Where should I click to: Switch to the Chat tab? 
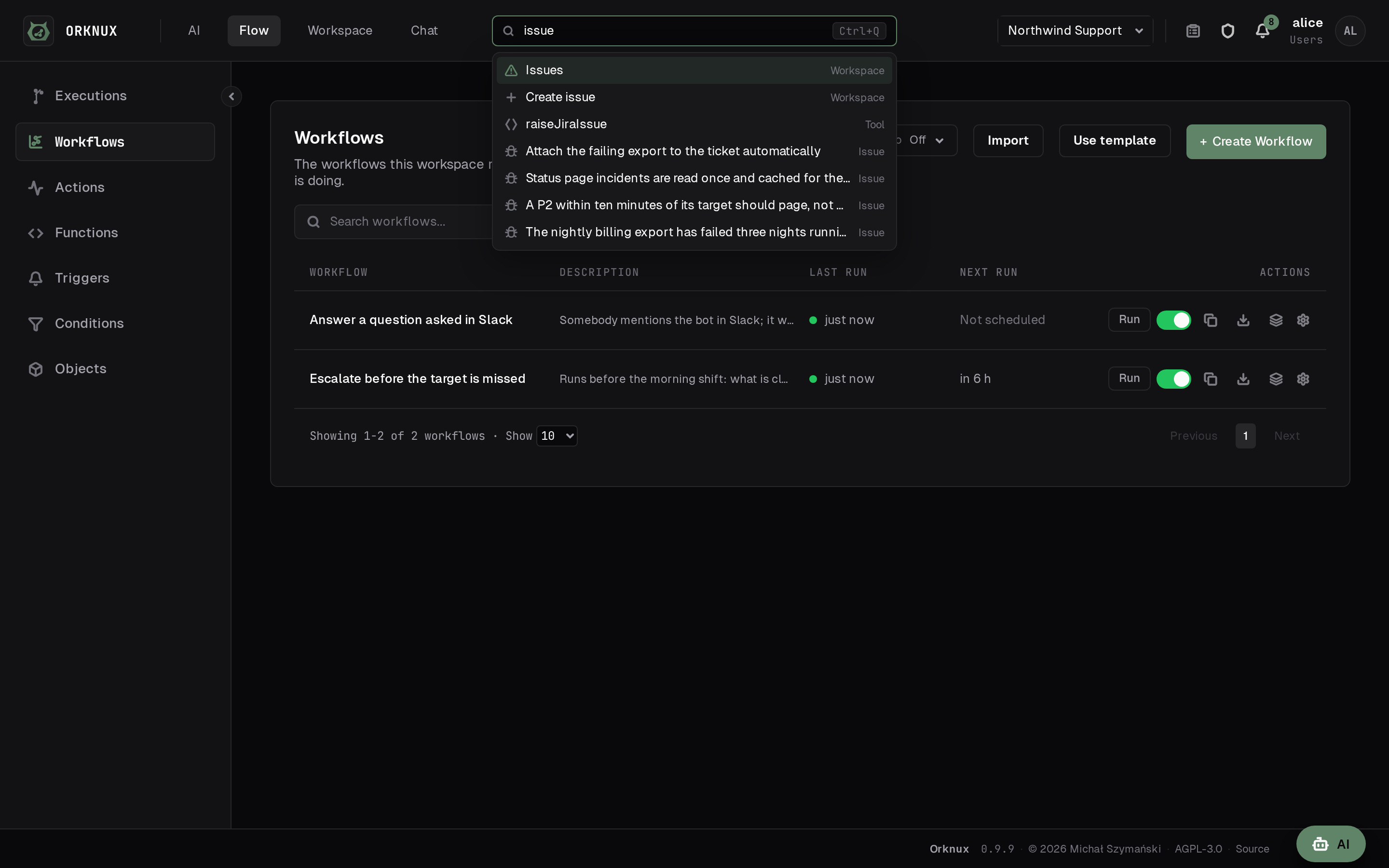[424, 31]
